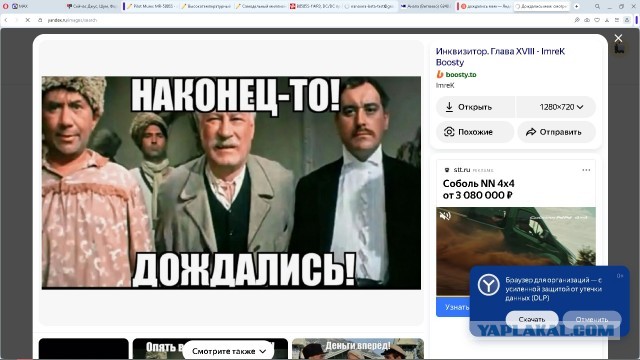Switch to the BESBES-FARO DC/DC tab
The height and width of the screenshot is (360, 640).
click(315, 6)
